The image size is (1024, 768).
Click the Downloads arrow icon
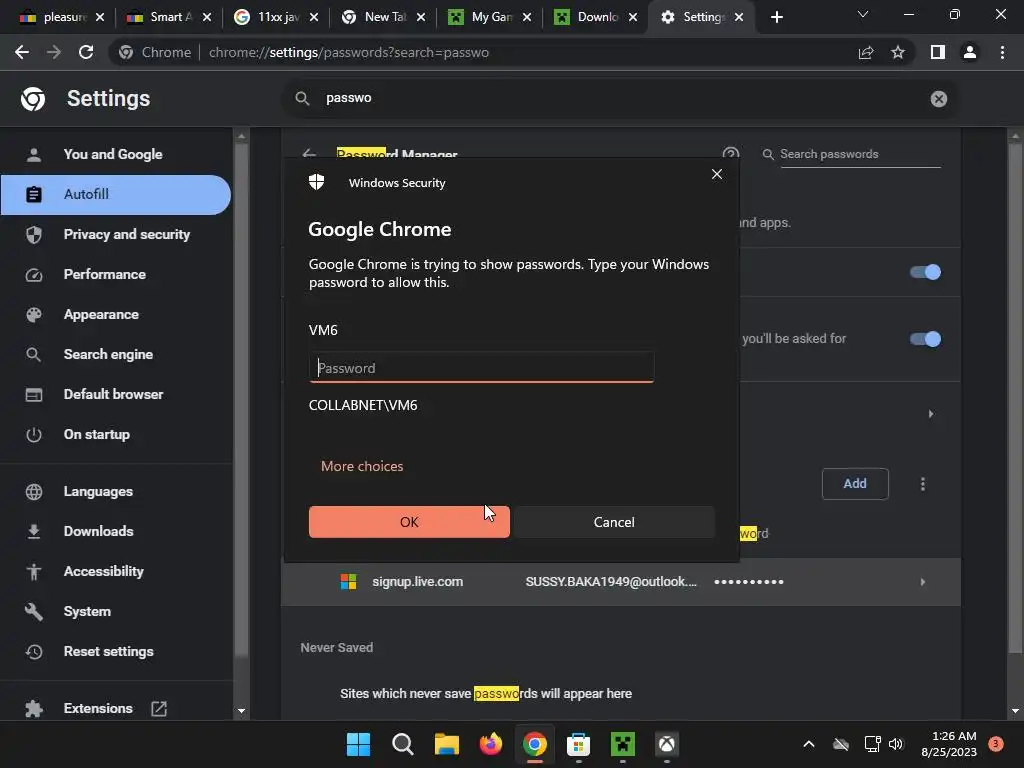pos(34,532)
